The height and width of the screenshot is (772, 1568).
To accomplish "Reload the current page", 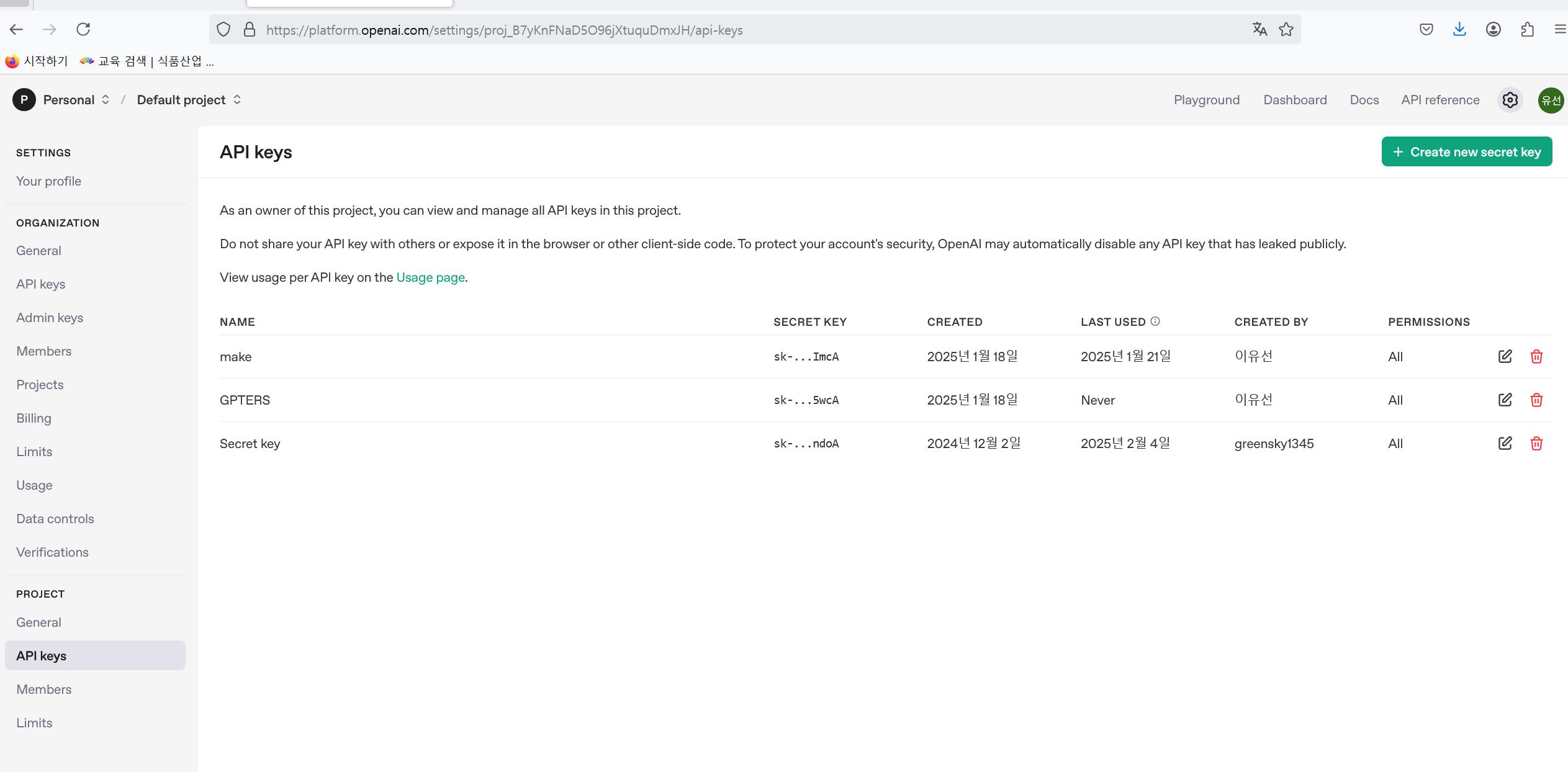I will tap(83, 29).
